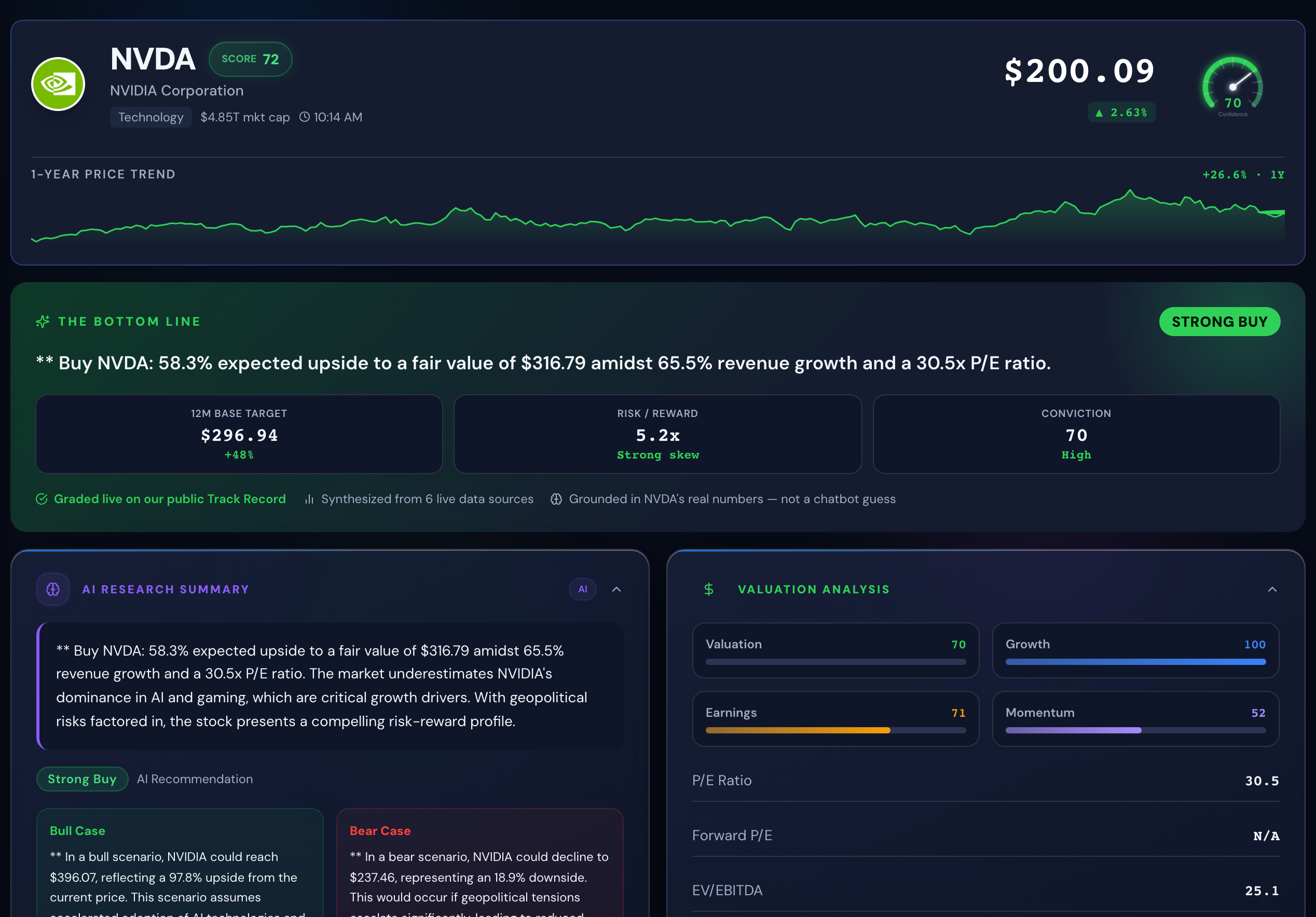Click the Strong skew label

pos(657,455)
